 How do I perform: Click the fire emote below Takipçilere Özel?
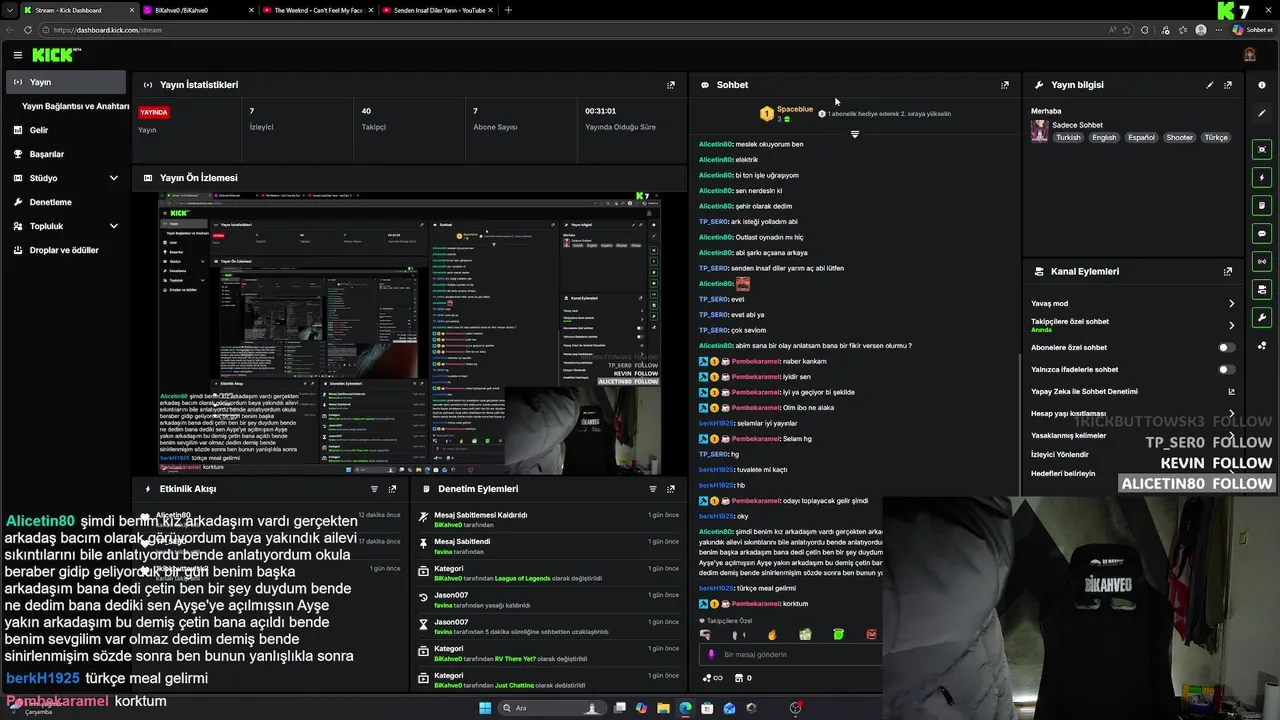[x=772, y=635]
